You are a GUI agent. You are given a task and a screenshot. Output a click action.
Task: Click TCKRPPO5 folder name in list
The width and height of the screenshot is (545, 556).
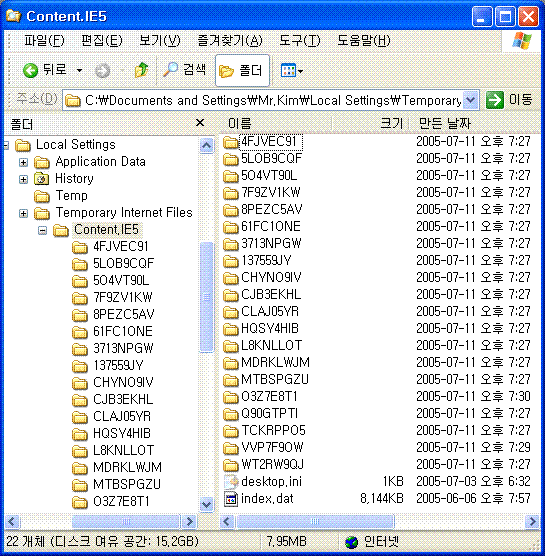[x=273, y=430]
